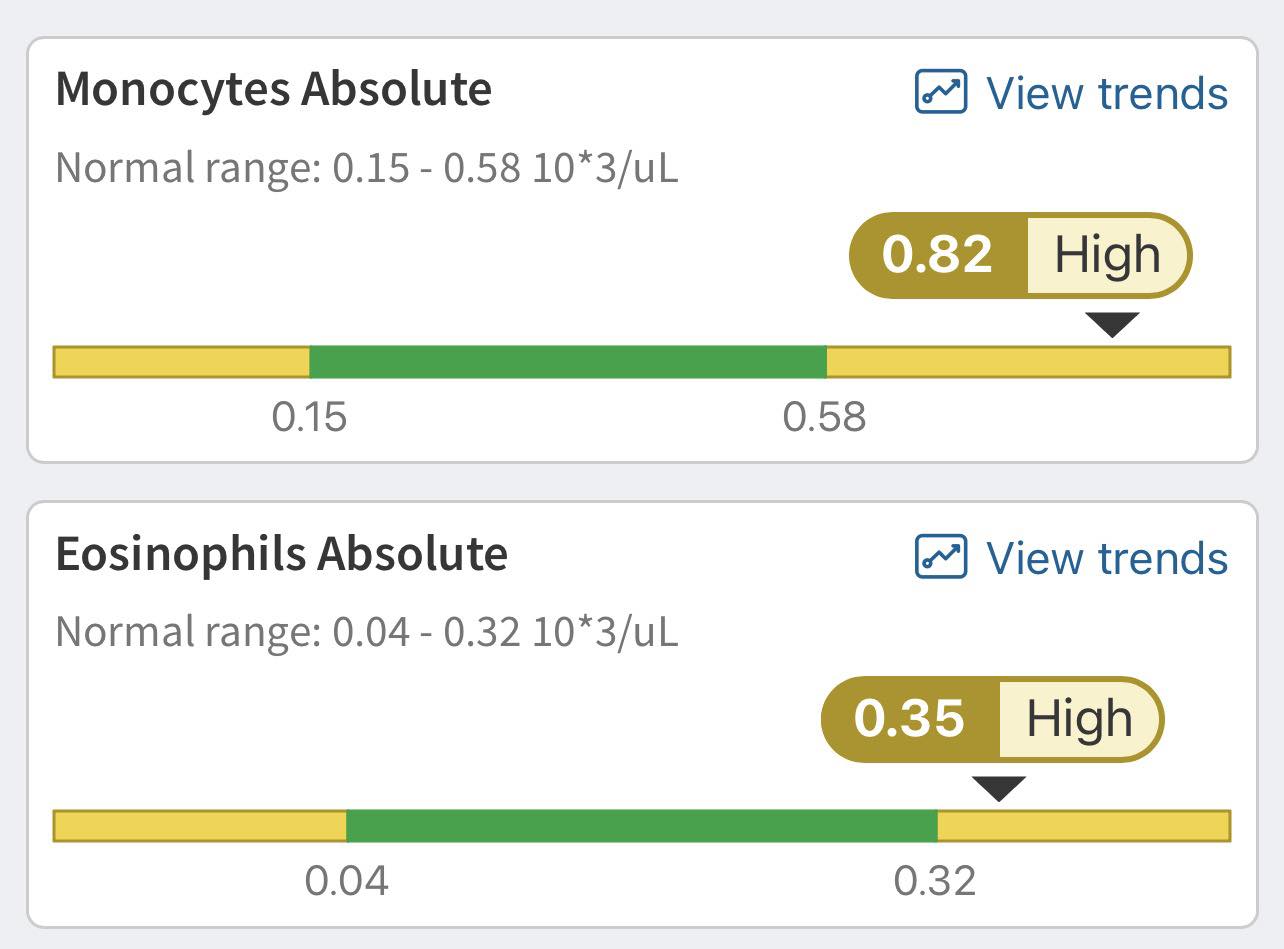Select the Monocytes Absolute heading

click(274, 89)
